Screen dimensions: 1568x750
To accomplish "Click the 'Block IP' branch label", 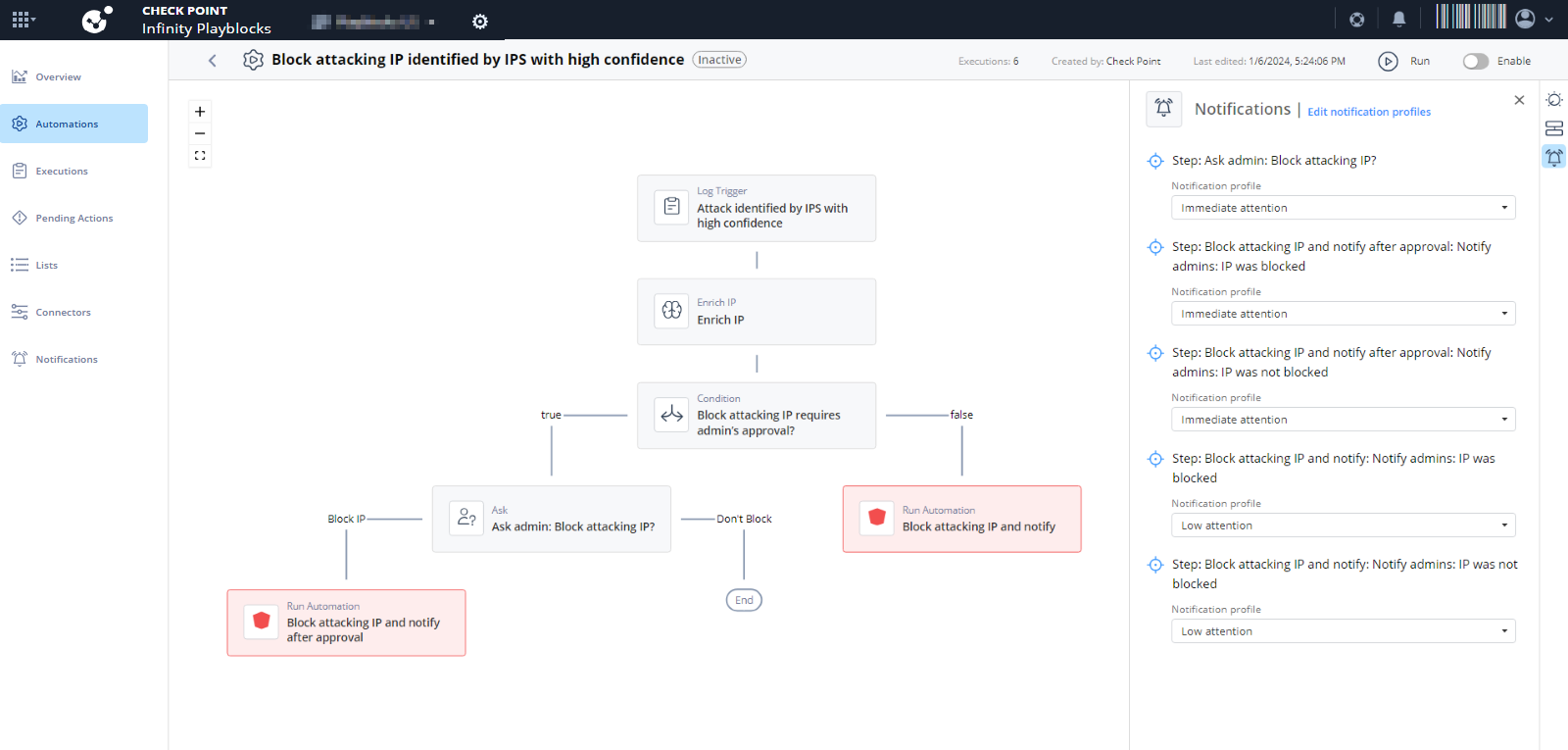I will tap(346, 519).
